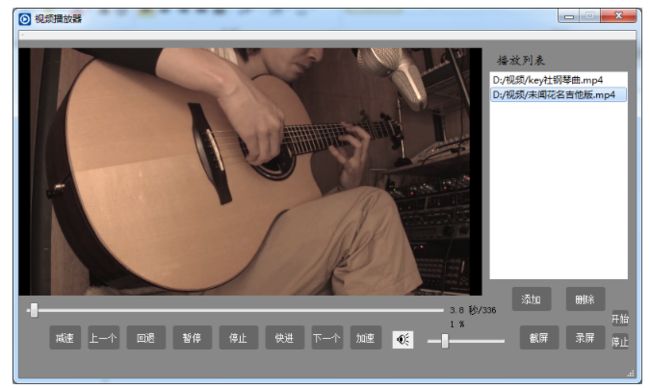
Task: Stop playback with the 停止 button
Action: (x=238, y=338)
